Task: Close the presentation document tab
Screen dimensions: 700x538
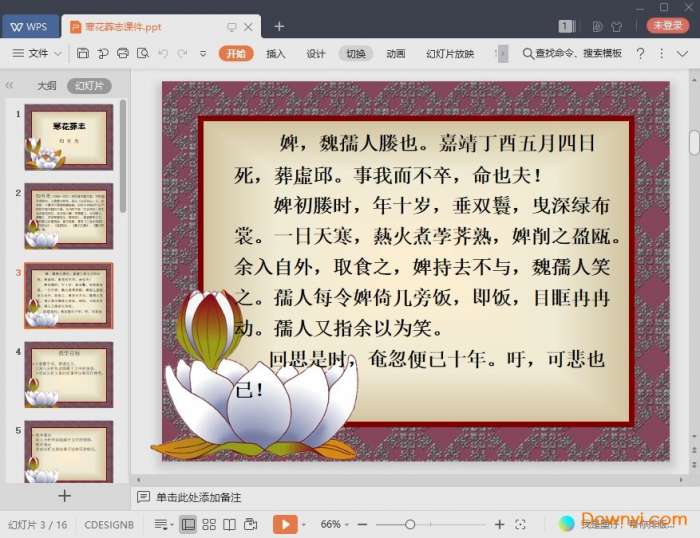Action: click(248, 27)
